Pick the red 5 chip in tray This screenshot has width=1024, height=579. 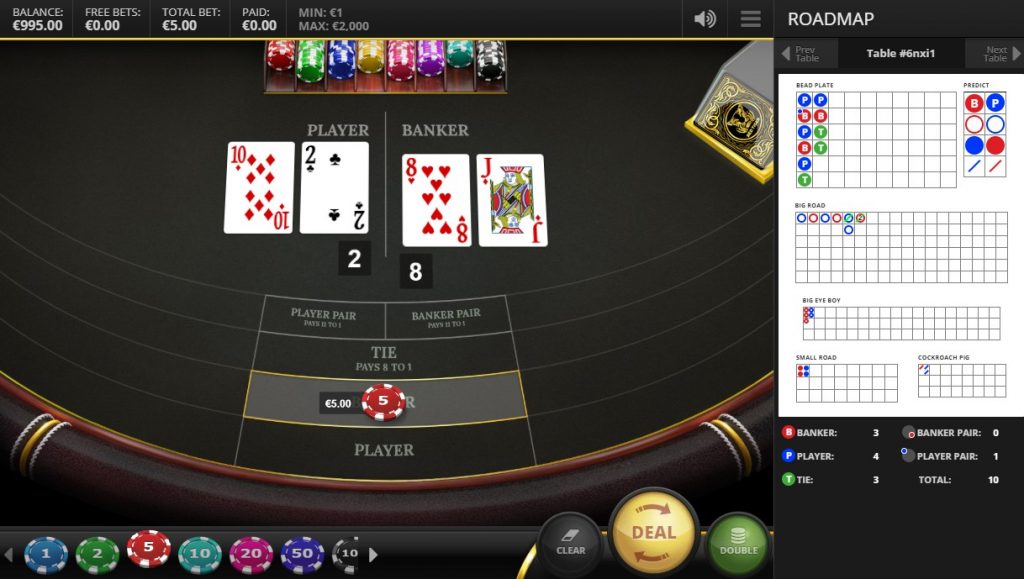pyautogui.click(x=148, y=548)
